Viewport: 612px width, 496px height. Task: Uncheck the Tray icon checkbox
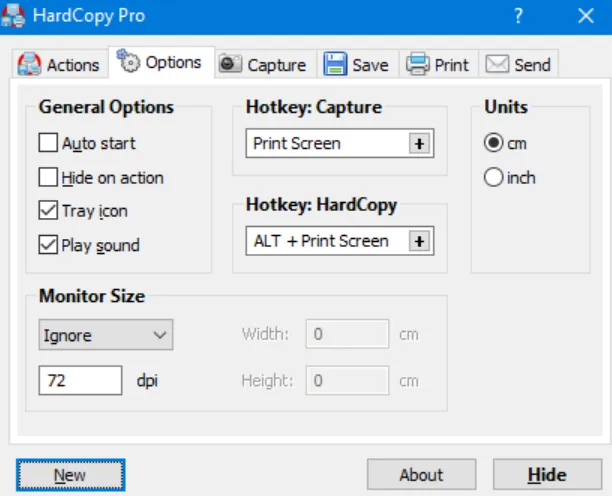pos(48,210)
